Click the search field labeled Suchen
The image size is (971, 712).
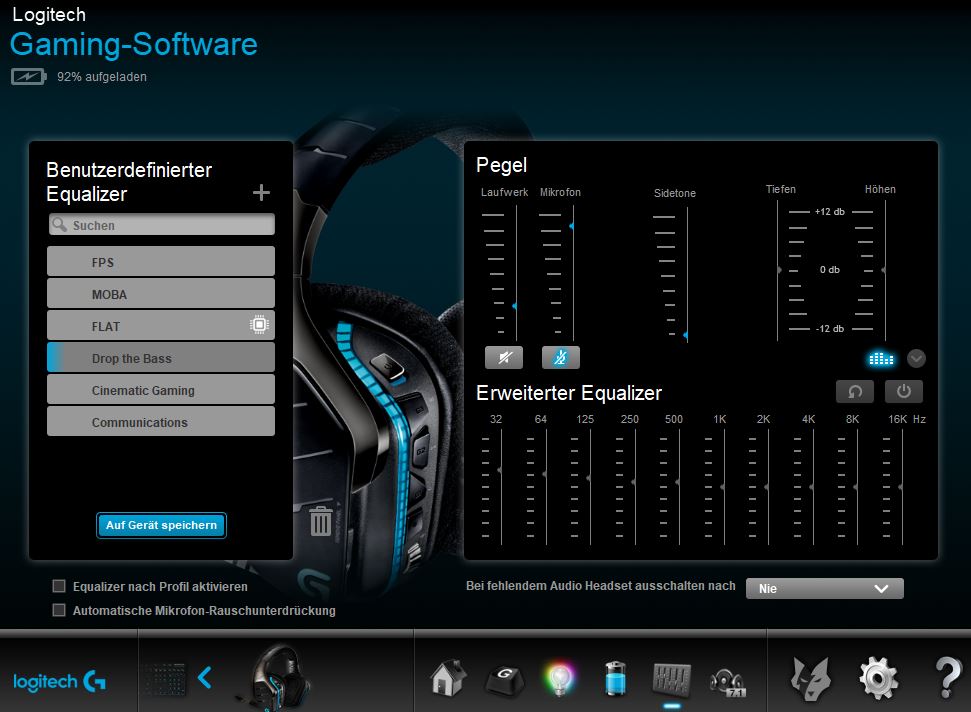(x=162, y=225)
